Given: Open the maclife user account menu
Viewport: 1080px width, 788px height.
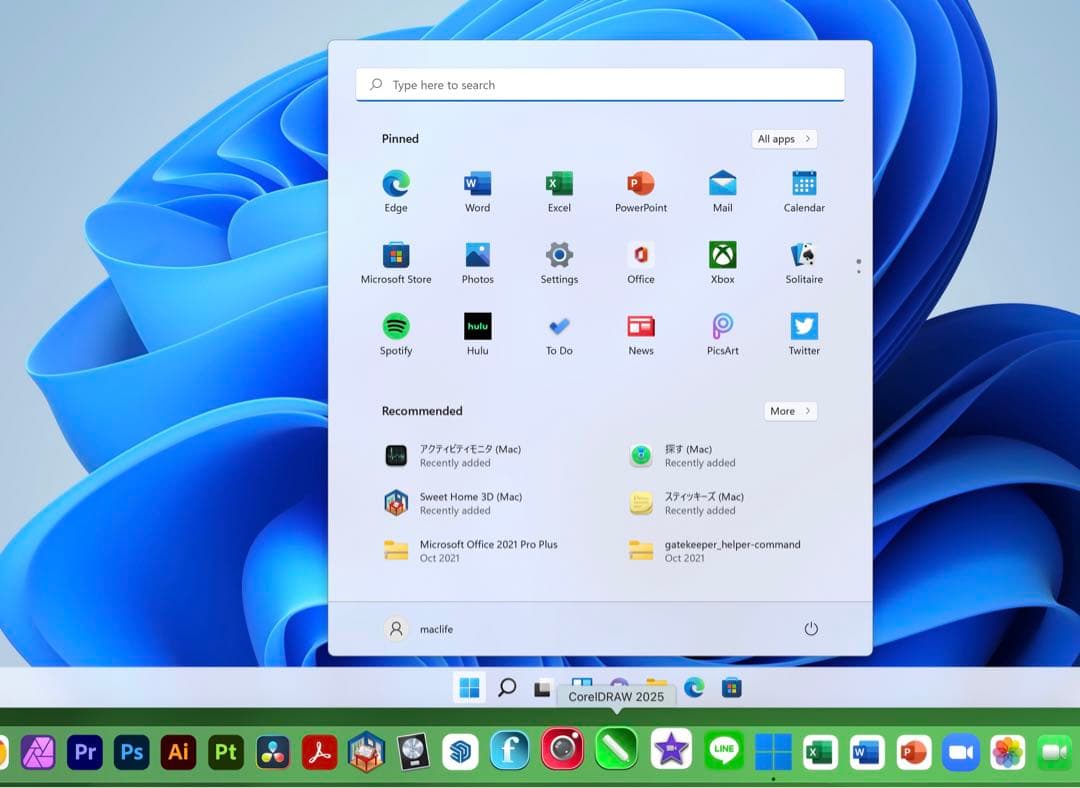Looking at the screenshot, I should click(x=419, y=629).
